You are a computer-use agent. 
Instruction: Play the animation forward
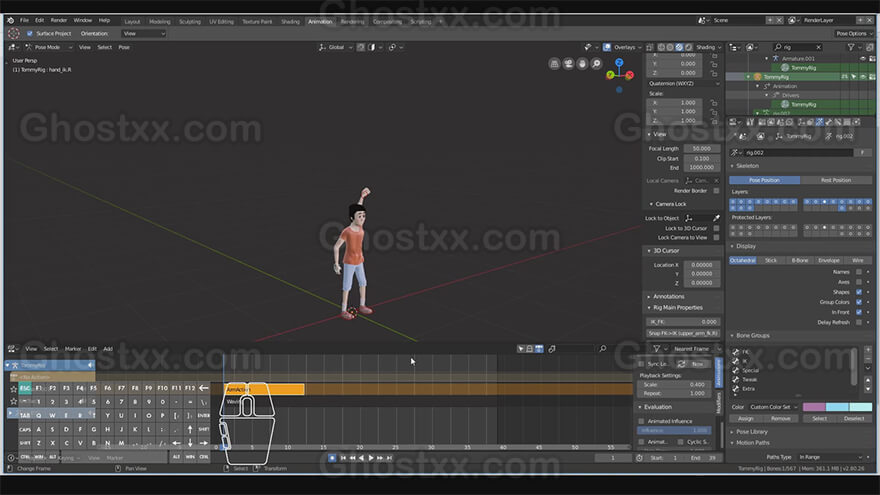pos(370,458)
